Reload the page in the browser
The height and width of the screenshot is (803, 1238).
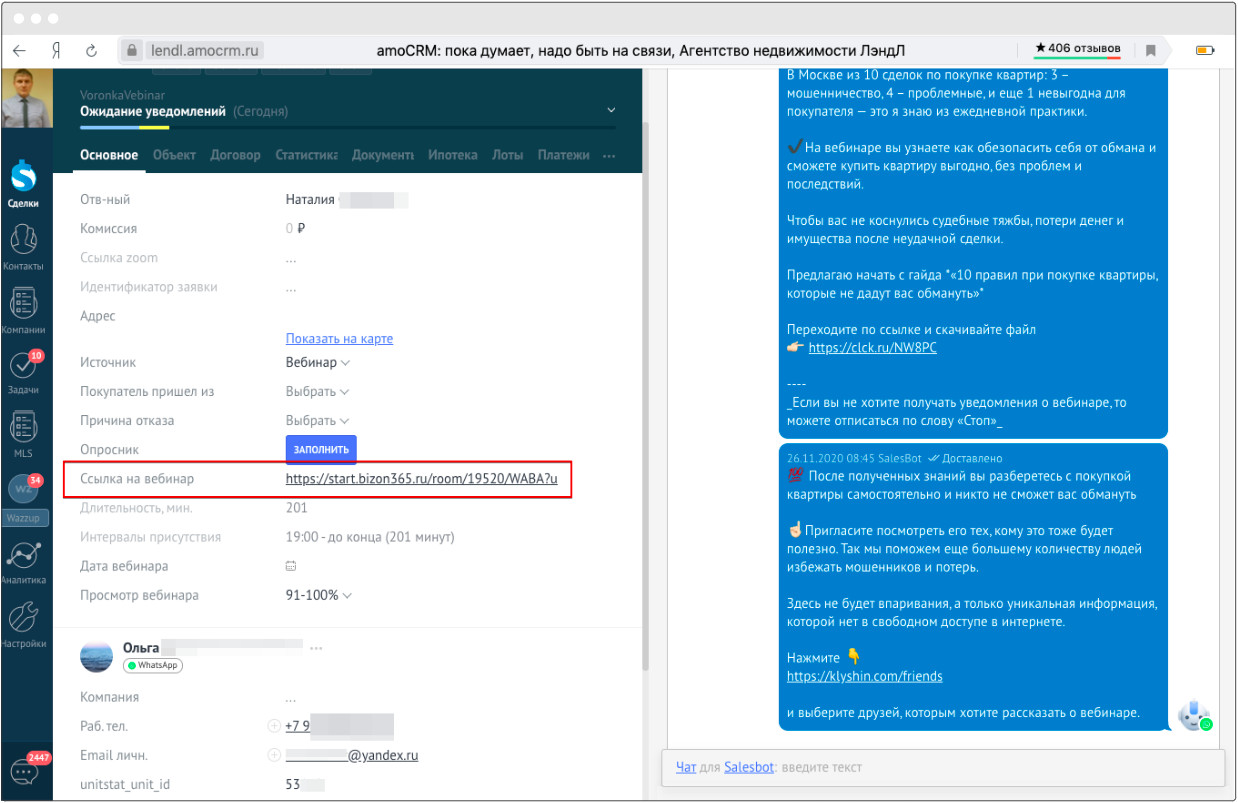(x=91, y=50)
